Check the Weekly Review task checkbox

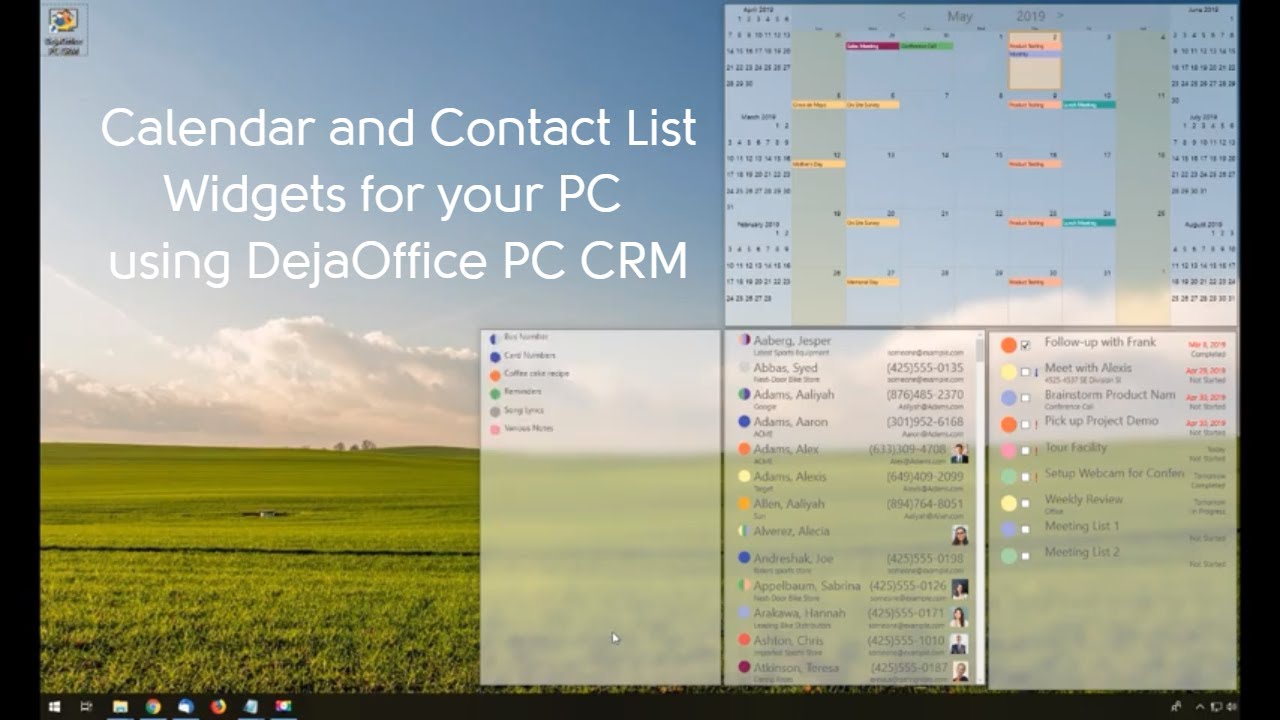1025,503
